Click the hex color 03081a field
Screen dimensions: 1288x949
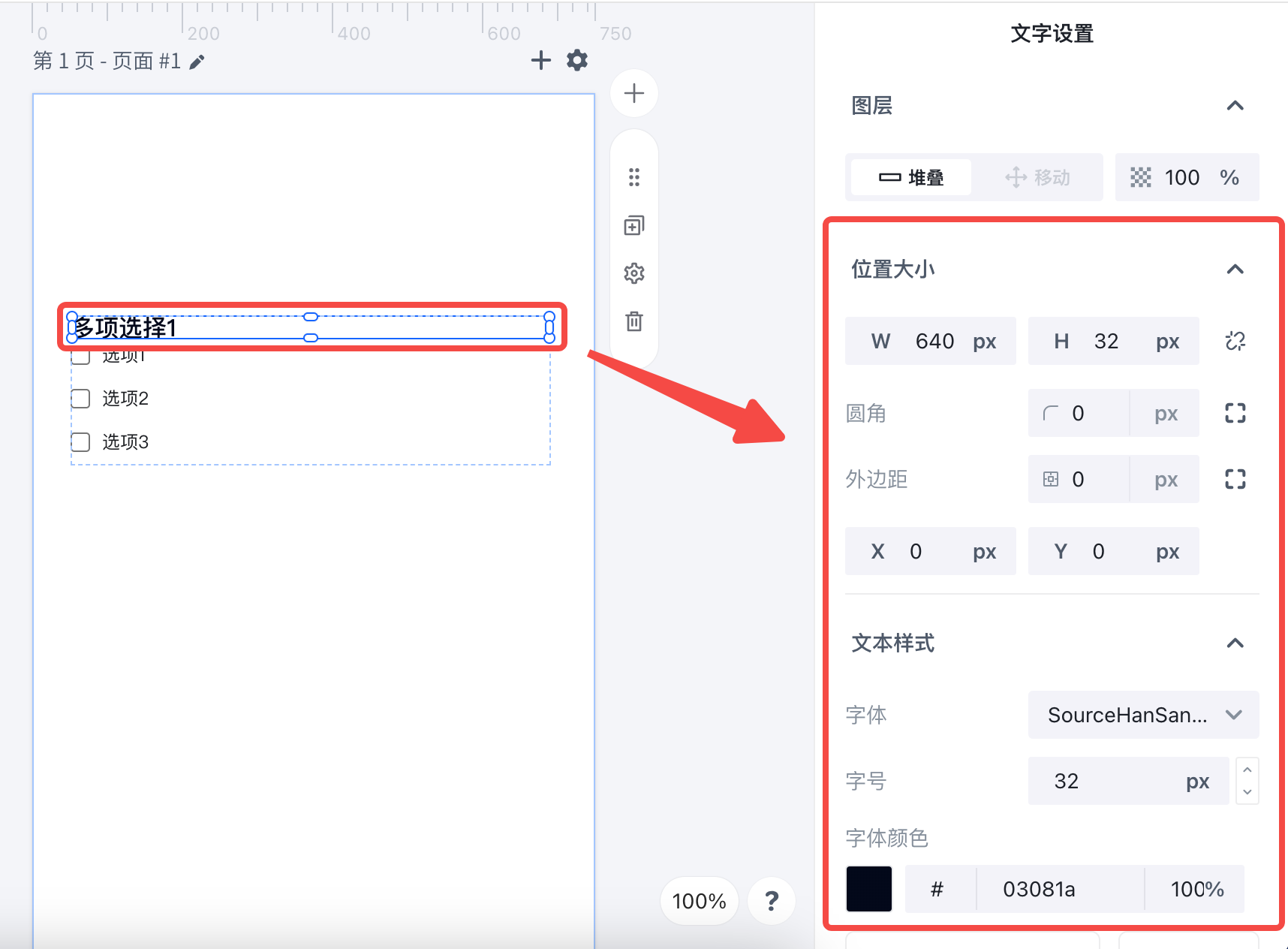[1060, 889]
